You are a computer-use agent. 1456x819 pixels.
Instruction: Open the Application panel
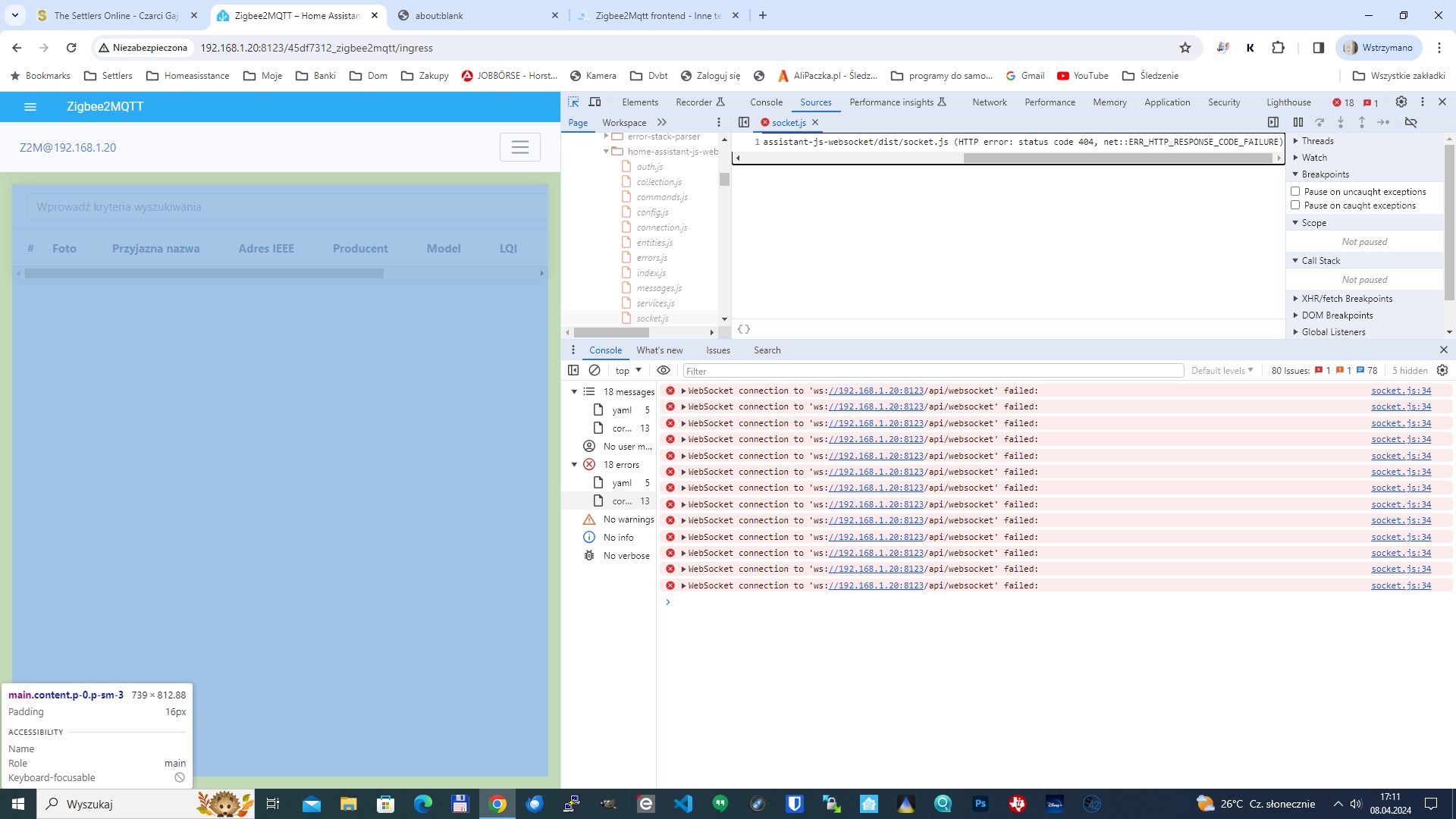[x=1167, y=102]
